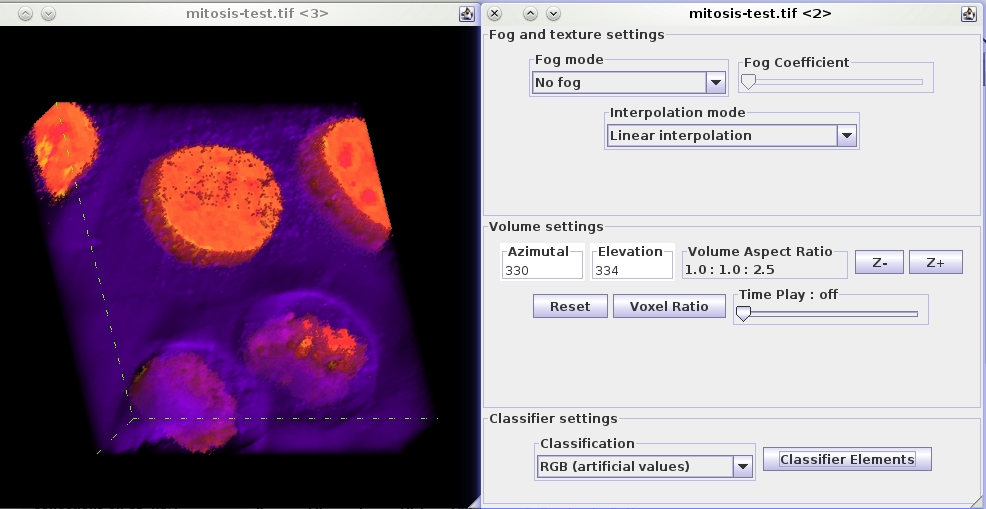Click the Elevation angle input field

(633, 271)
